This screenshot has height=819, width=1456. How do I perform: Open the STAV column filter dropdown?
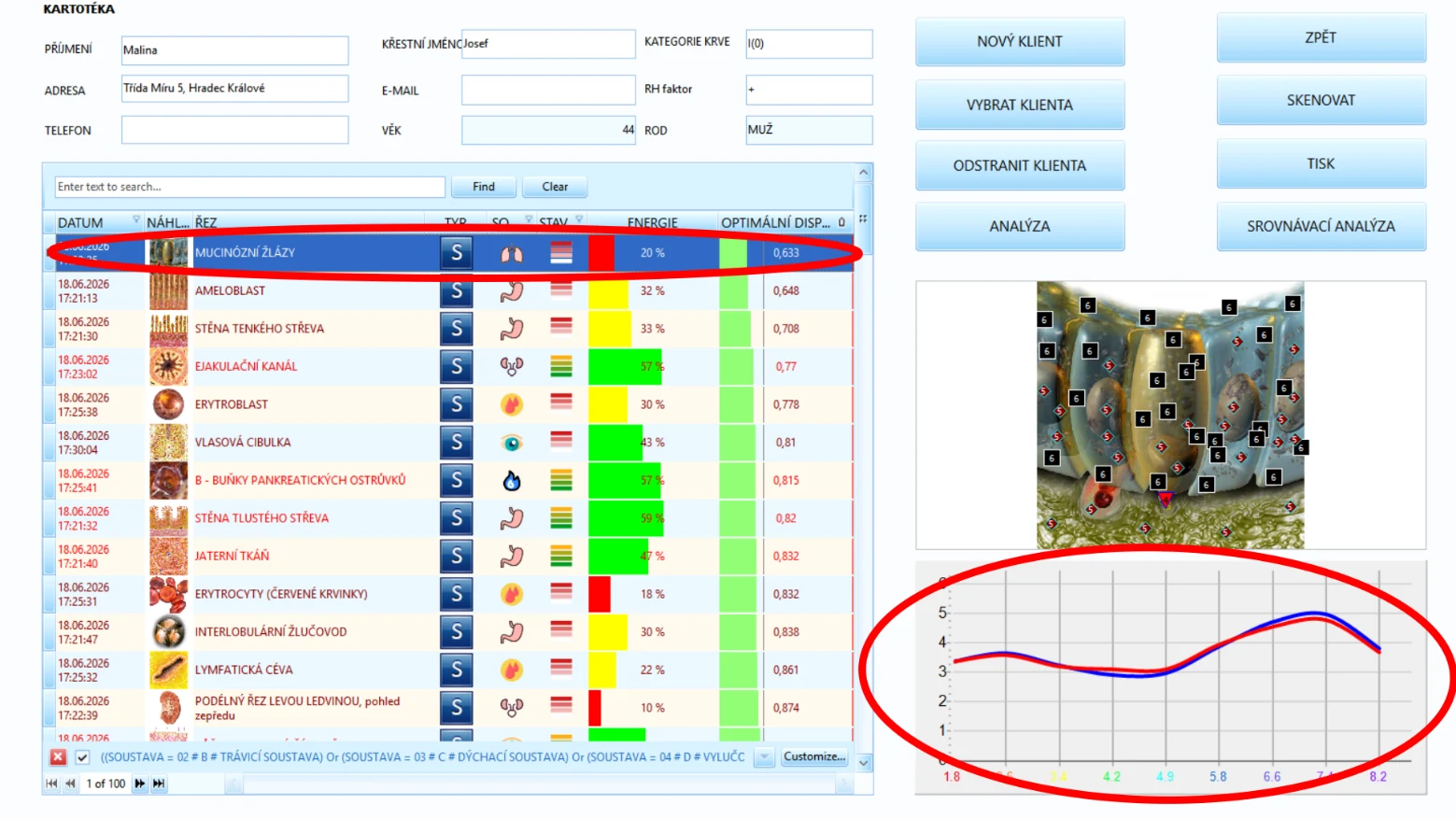click(579, 220)
